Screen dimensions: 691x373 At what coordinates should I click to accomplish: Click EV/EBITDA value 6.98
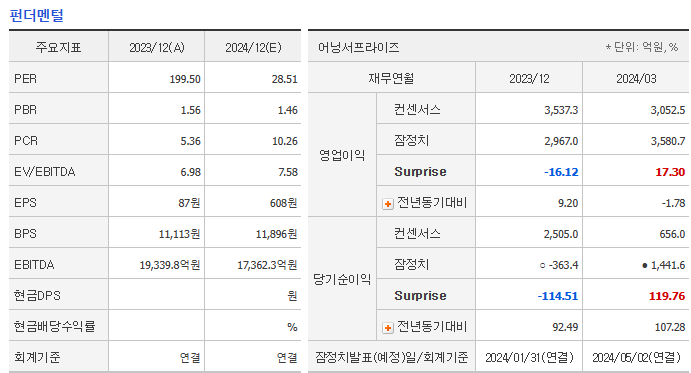(190, 172)
